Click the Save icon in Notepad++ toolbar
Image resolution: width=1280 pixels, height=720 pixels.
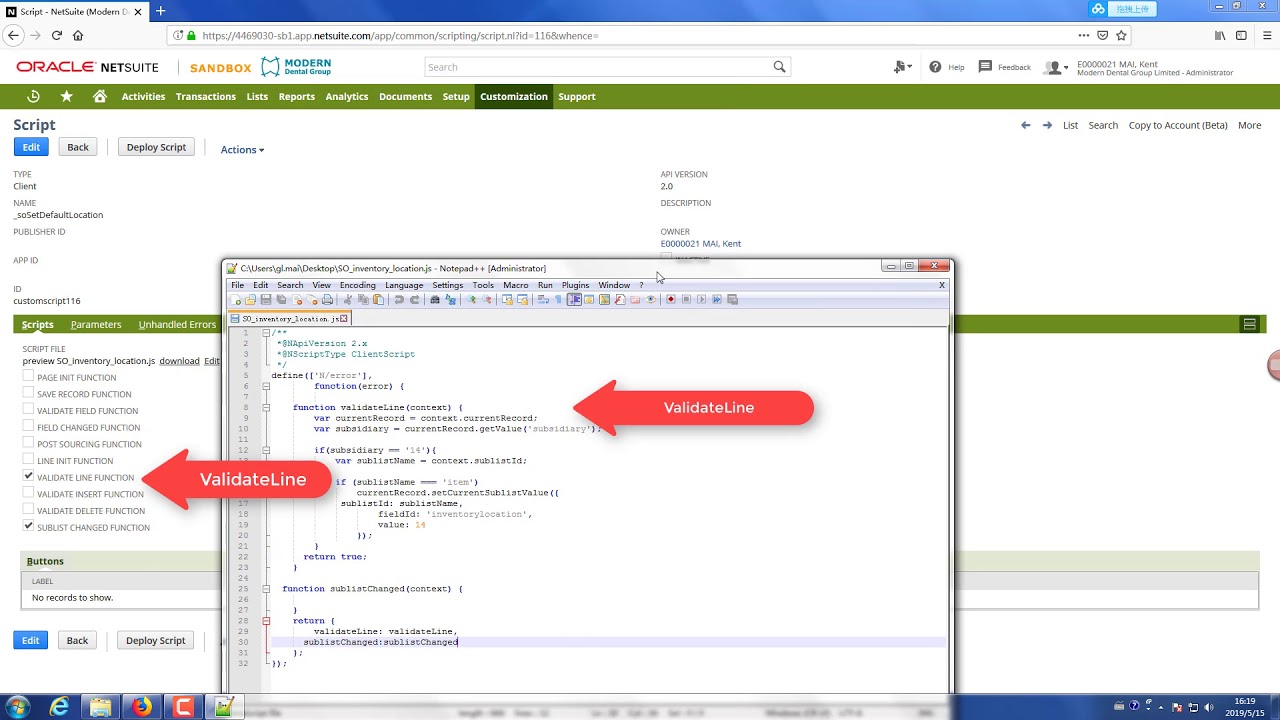[x=266, y=299]
